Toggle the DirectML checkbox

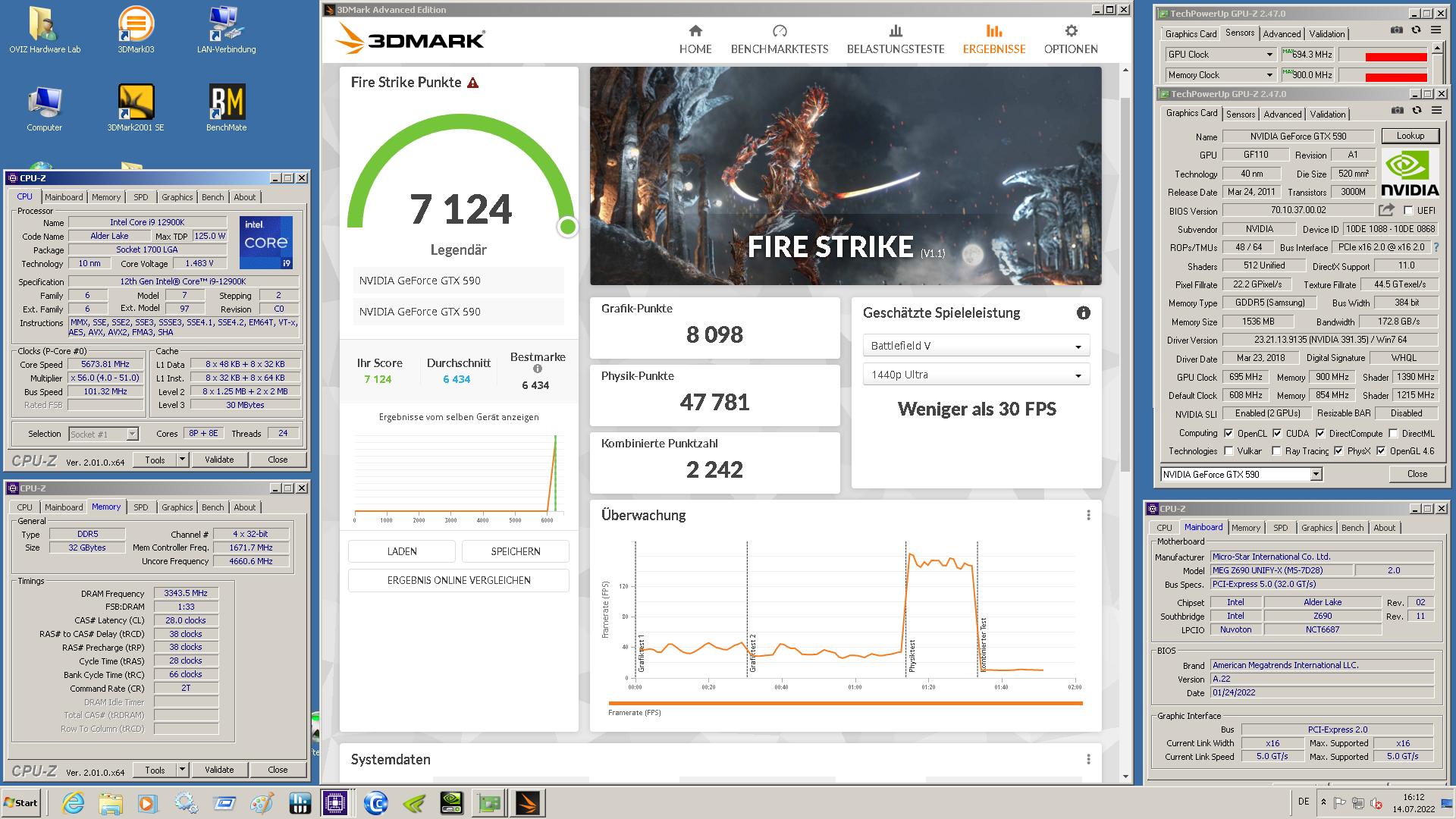click(1393, 434)
